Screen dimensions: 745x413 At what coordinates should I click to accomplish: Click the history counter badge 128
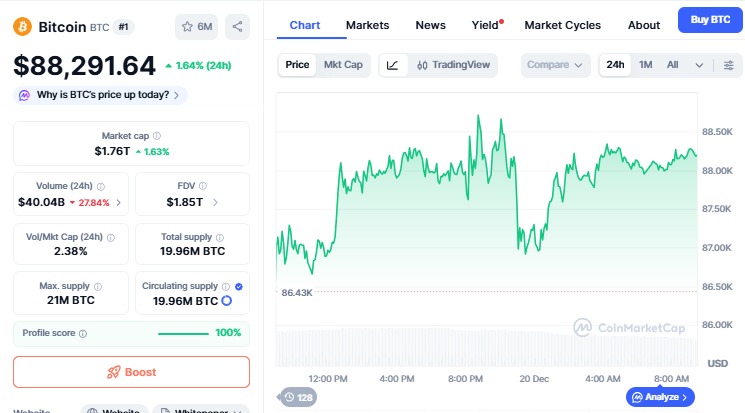(x=298, y=397)
